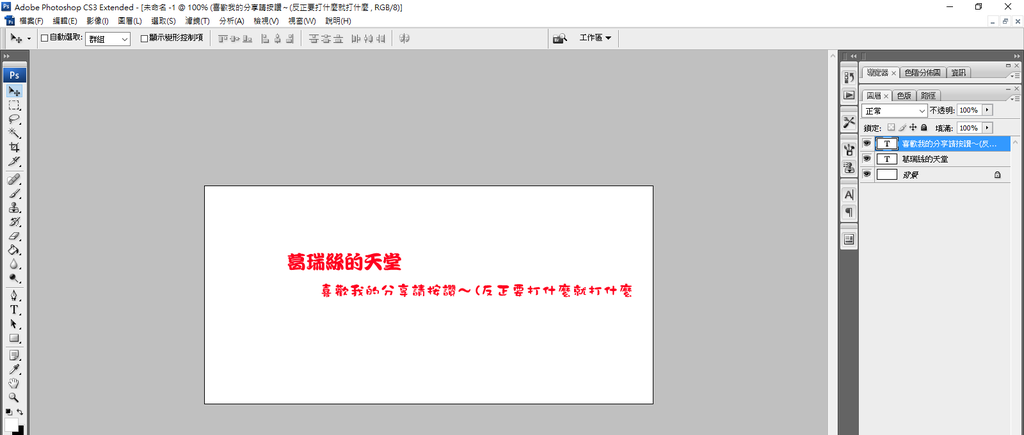Toggle lock position icon
This screenshot has height=435, width=1024.
[913, 128]
